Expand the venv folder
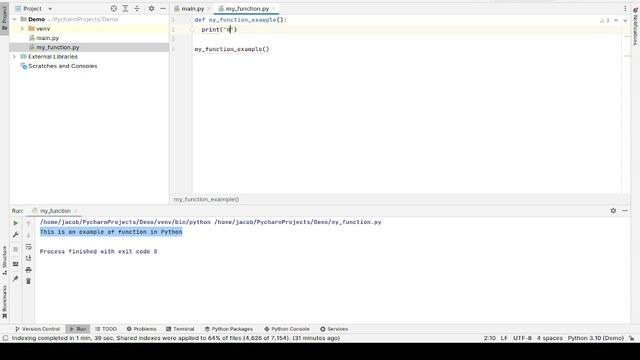 click(x=22, y=29)
